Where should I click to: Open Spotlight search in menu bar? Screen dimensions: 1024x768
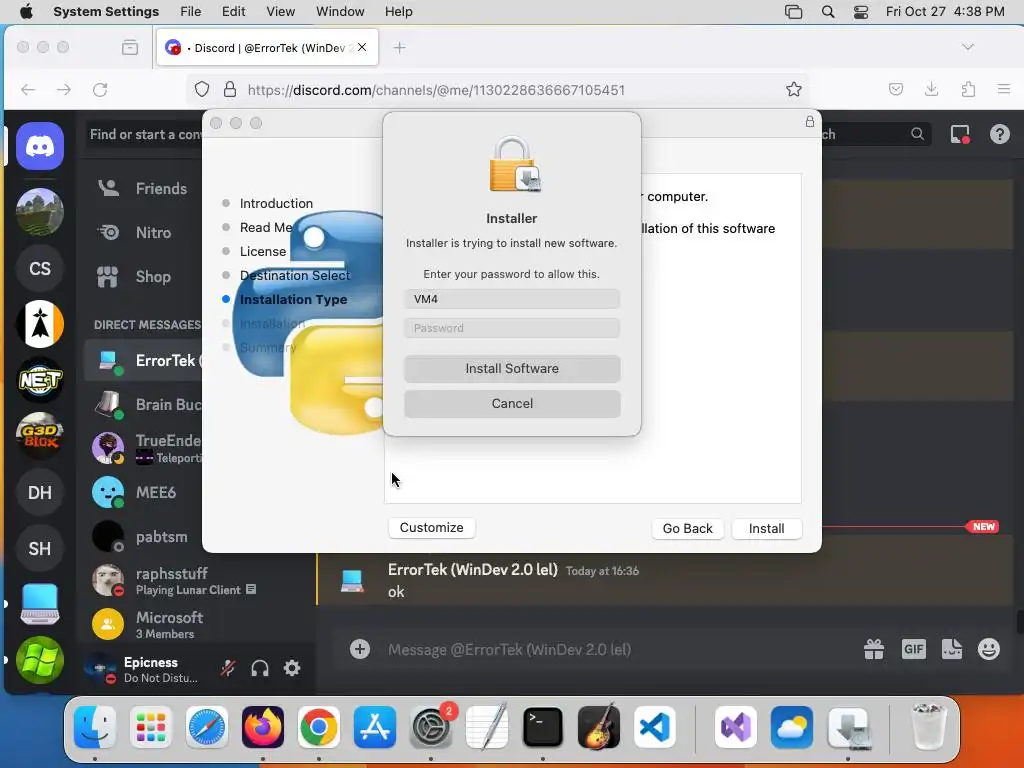click(827, 12)
